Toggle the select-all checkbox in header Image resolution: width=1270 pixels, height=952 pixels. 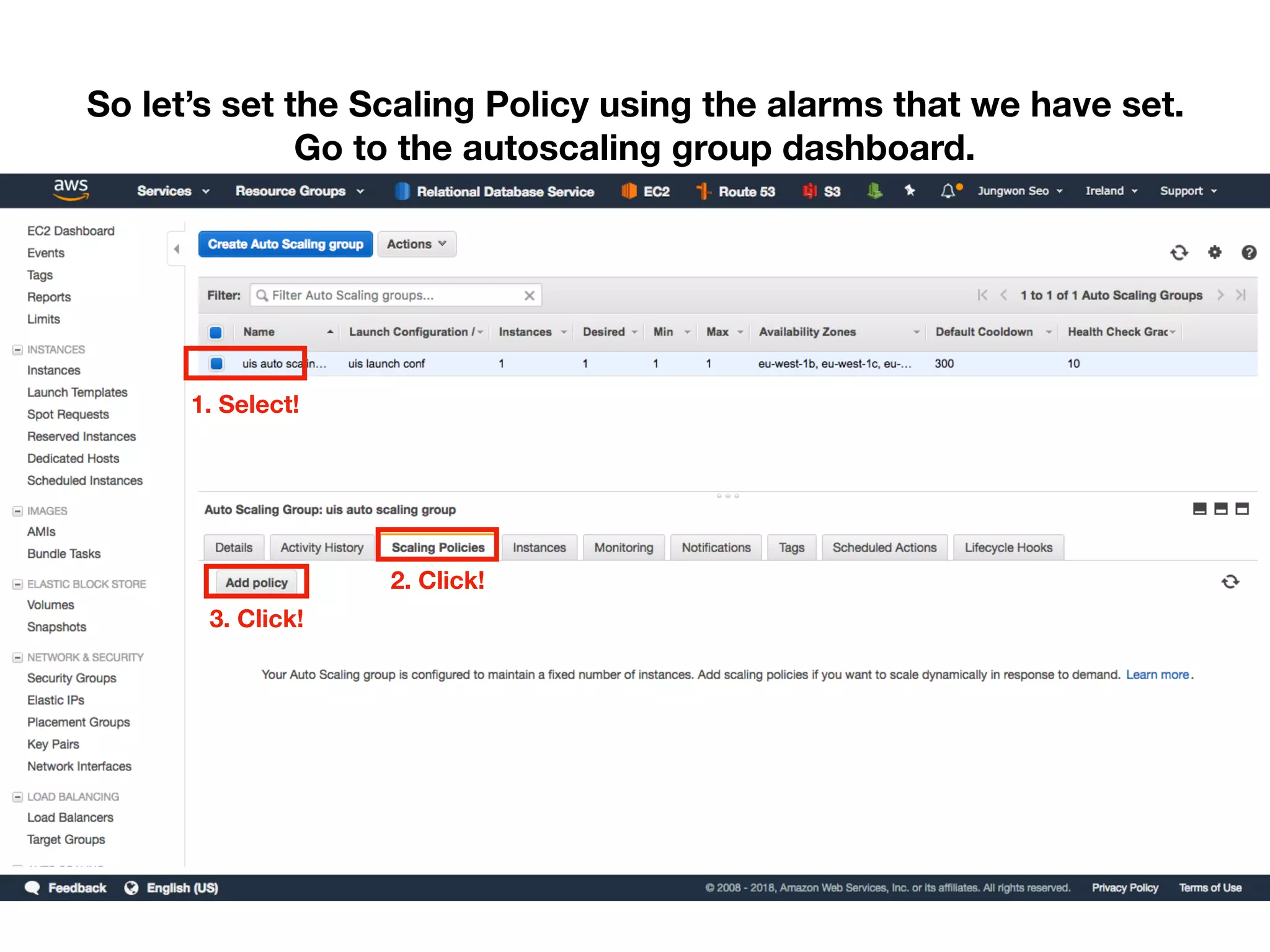tap(216, 332)
